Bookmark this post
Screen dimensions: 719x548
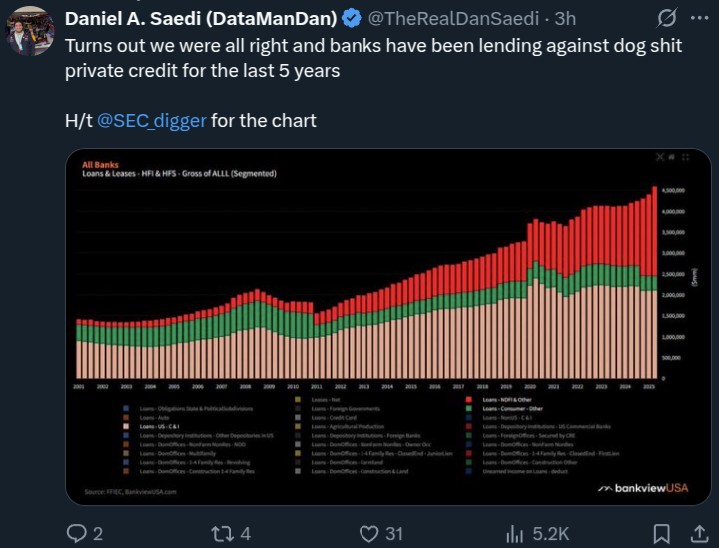[661, 534]
